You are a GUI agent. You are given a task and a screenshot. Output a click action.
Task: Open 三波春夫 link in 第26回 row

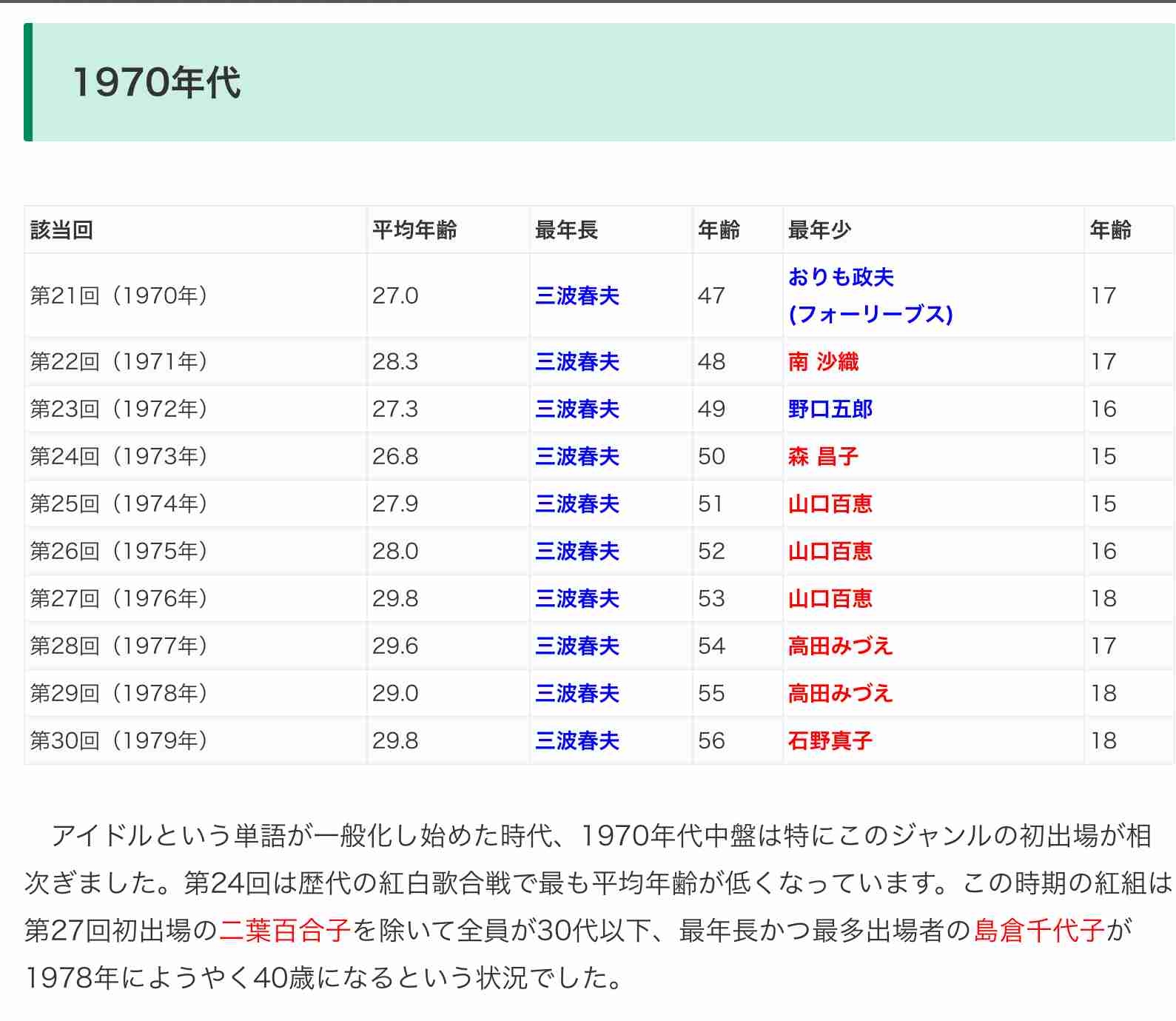(x=577, y=552)
